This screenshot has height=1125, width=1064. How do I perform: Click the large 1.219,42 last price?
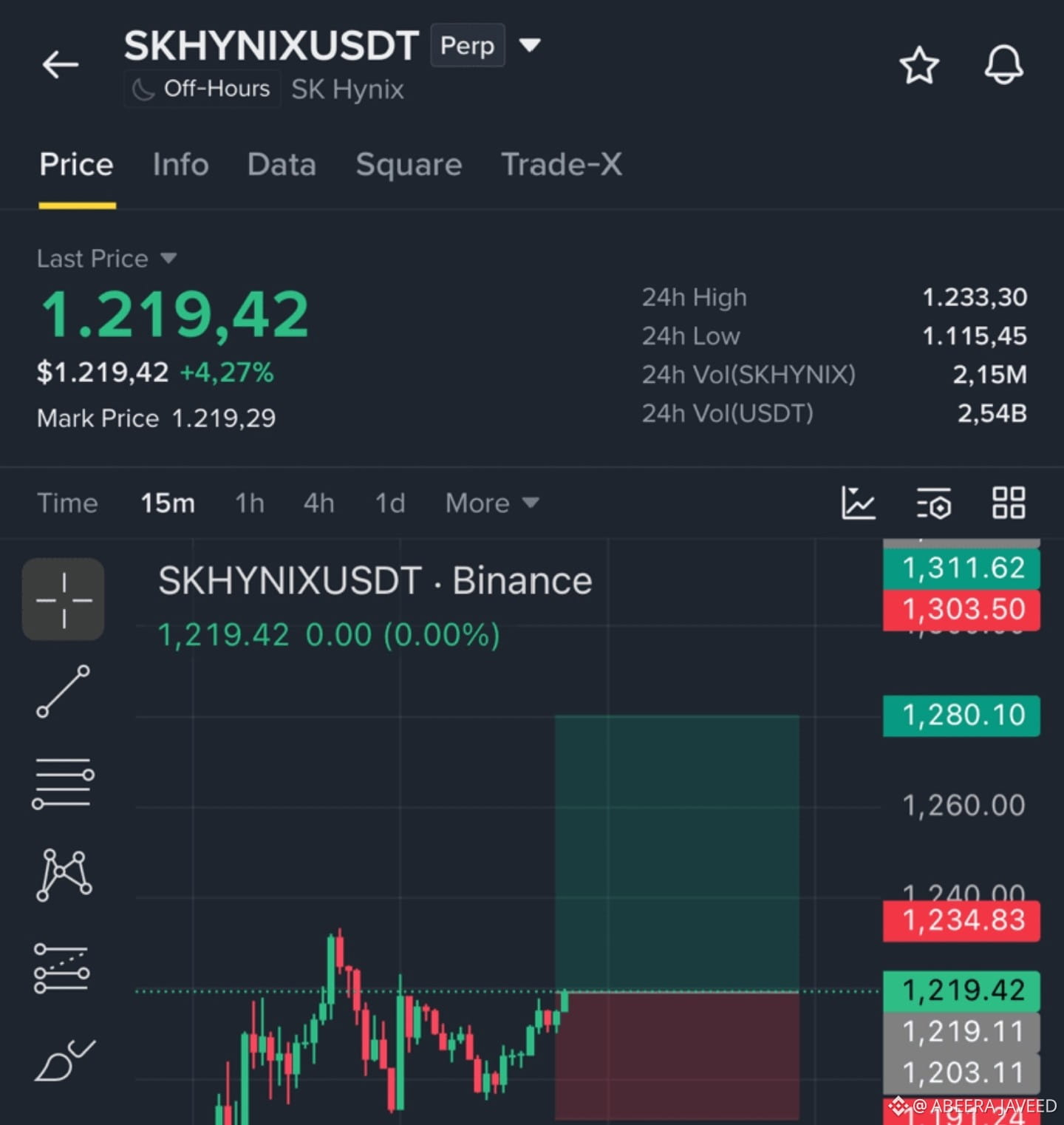pos(174,315)
